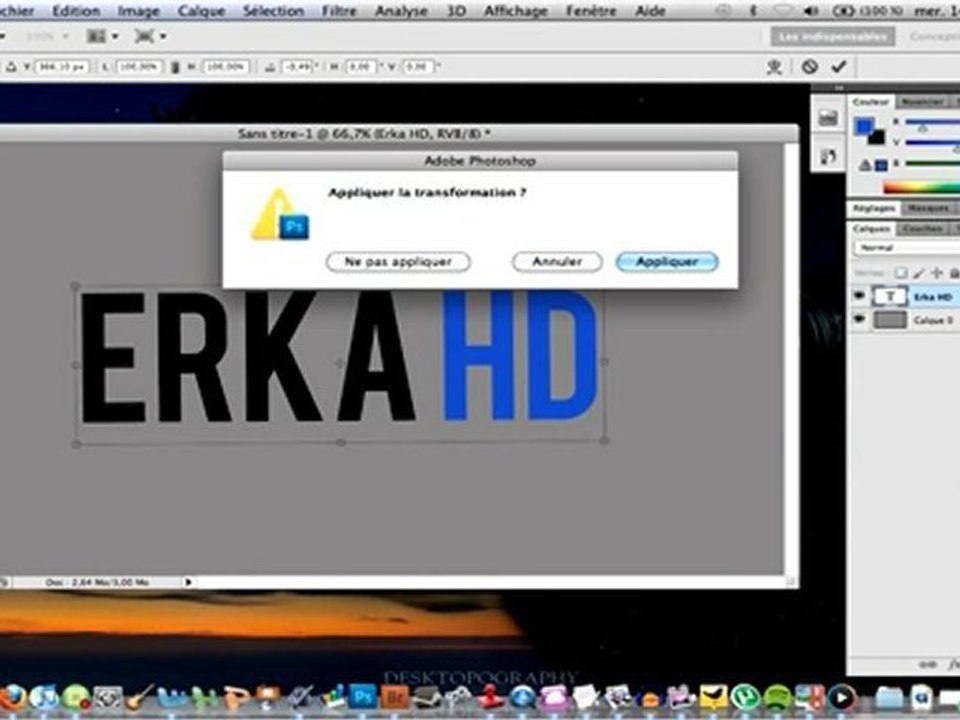This screenshot has height=720, width=960.
Task: Open the history panel icon in dock
Action: click(828, 118)
